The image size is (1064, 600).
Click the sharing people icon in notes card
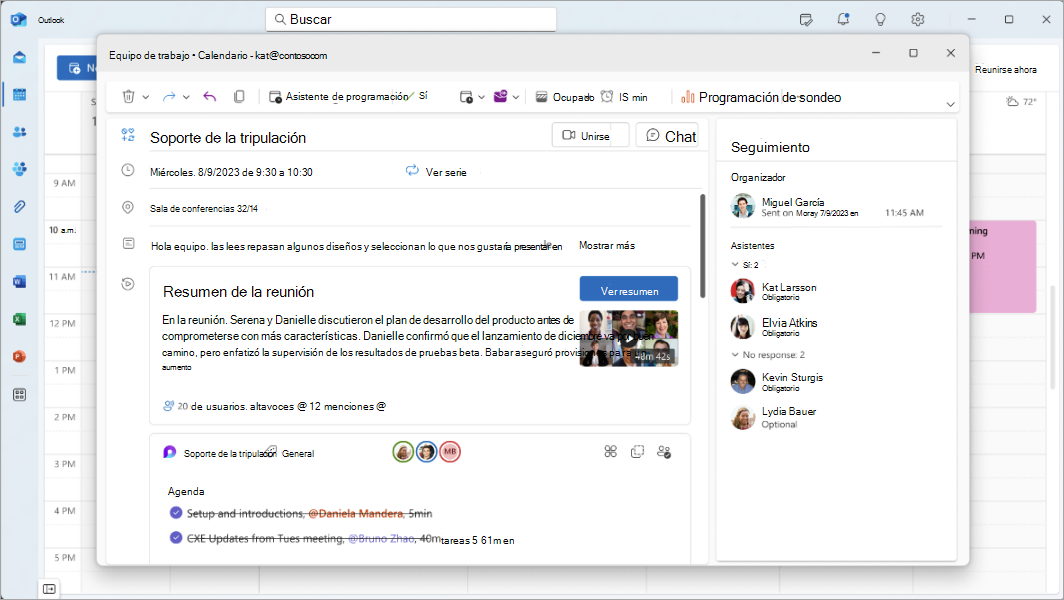click(664, 451)
